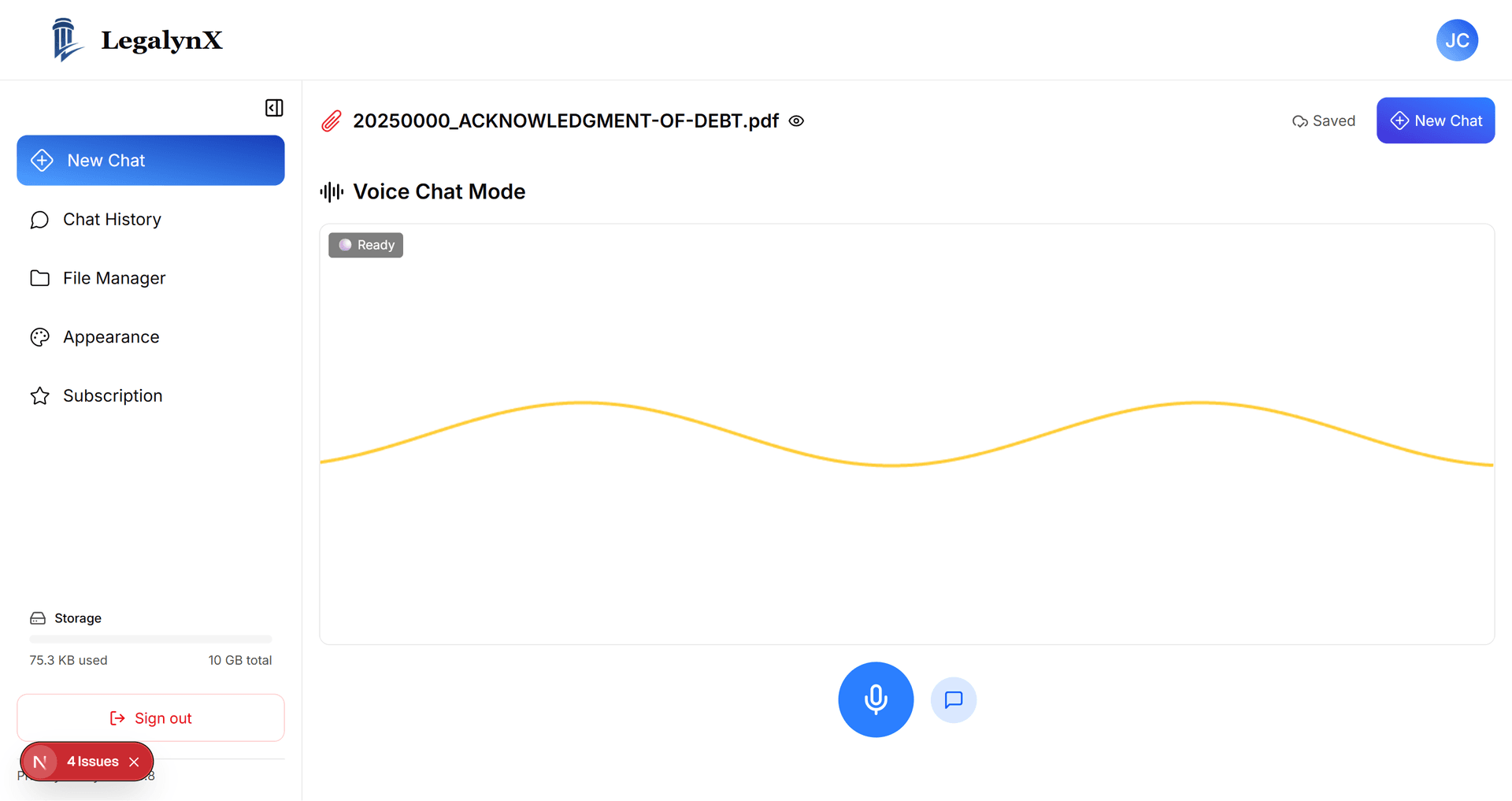Click the Ready status badge
The width and height of the screenshot is (1512, 801).
[365, 246]
